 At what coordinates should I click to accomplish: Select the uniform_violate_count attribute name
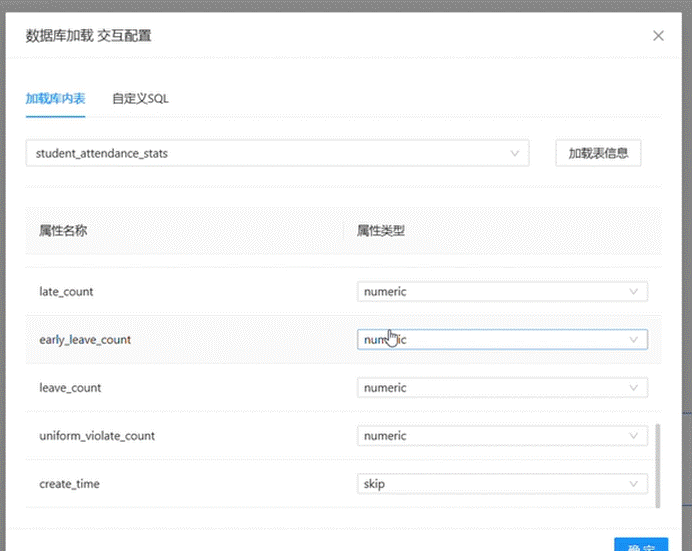[97, 436]
